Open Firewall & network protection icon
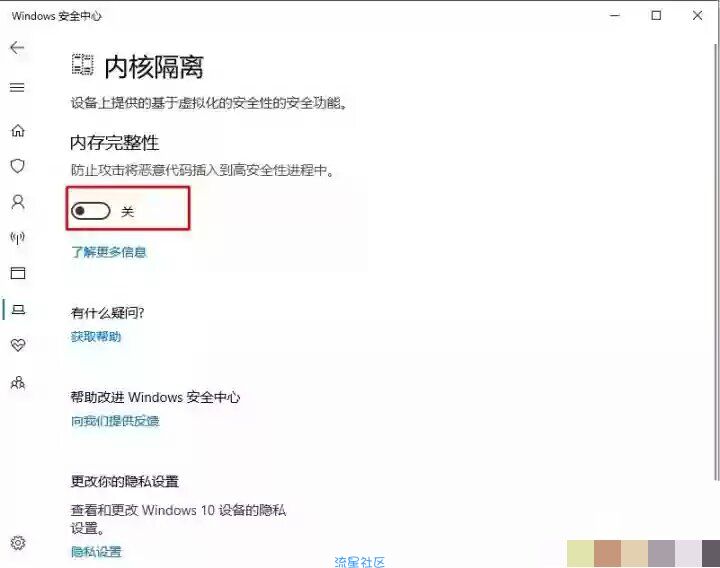Screen dimensions: 720x568 click(x=17, y=237)
